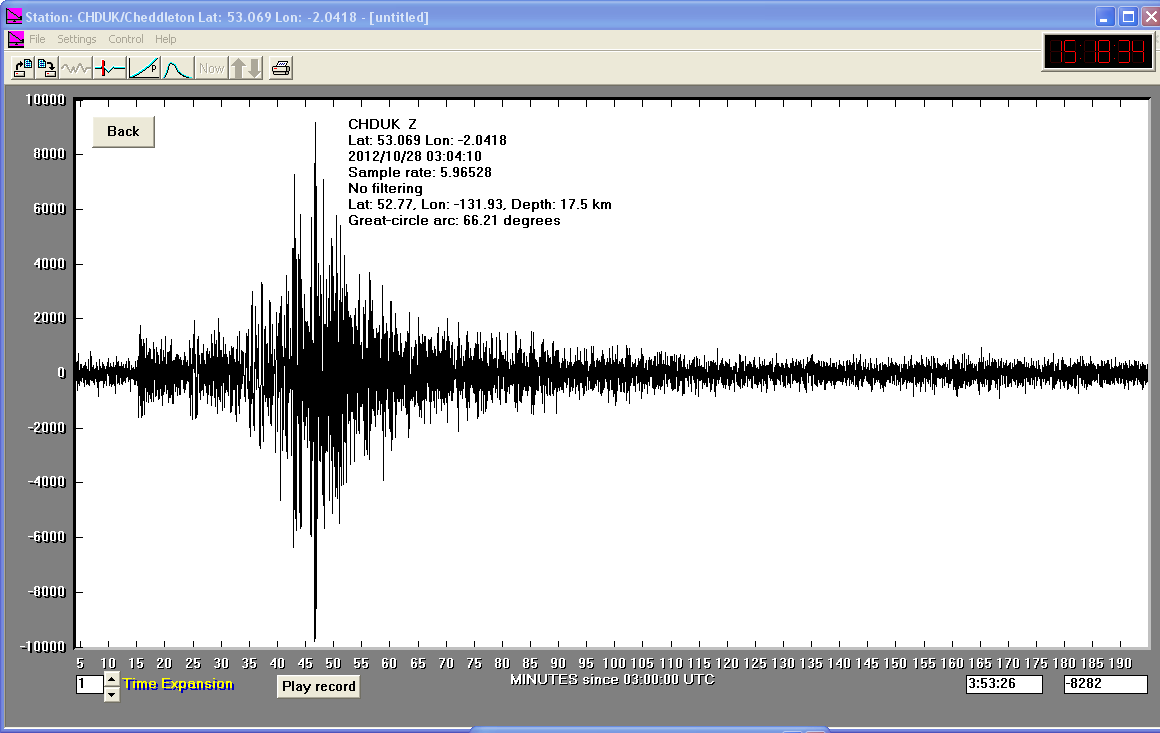Click the load-from-file toolbar icon
Viewport: 1160px width, 733px height.
(23, 69)
